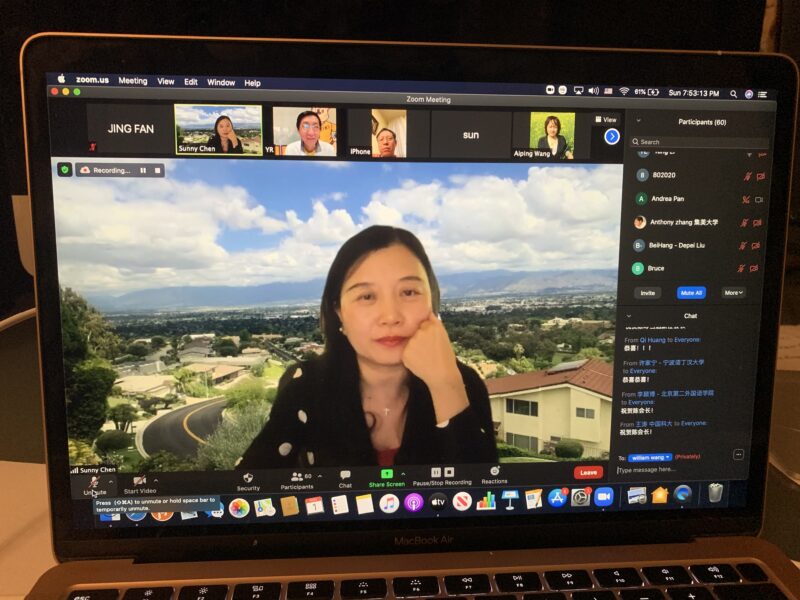Image resolution: width=800 pixels, height=600 pixels.
Task: Open the More dropdown in Participants panel
Action: pyautogui.click(x=734, y=293)
